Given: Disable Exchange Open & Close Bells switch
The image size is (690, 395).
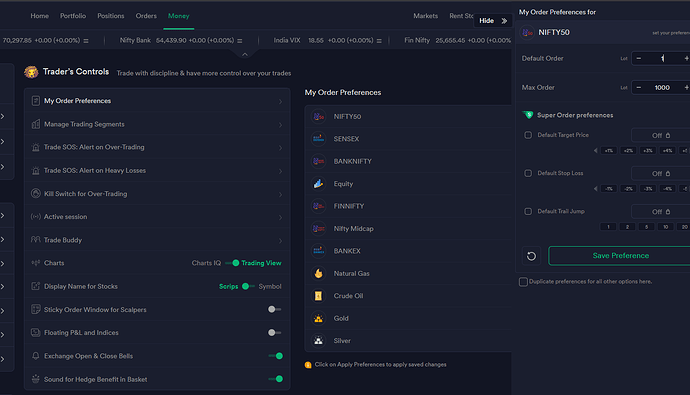Looking at the screenshot, I should click(275, 356).
